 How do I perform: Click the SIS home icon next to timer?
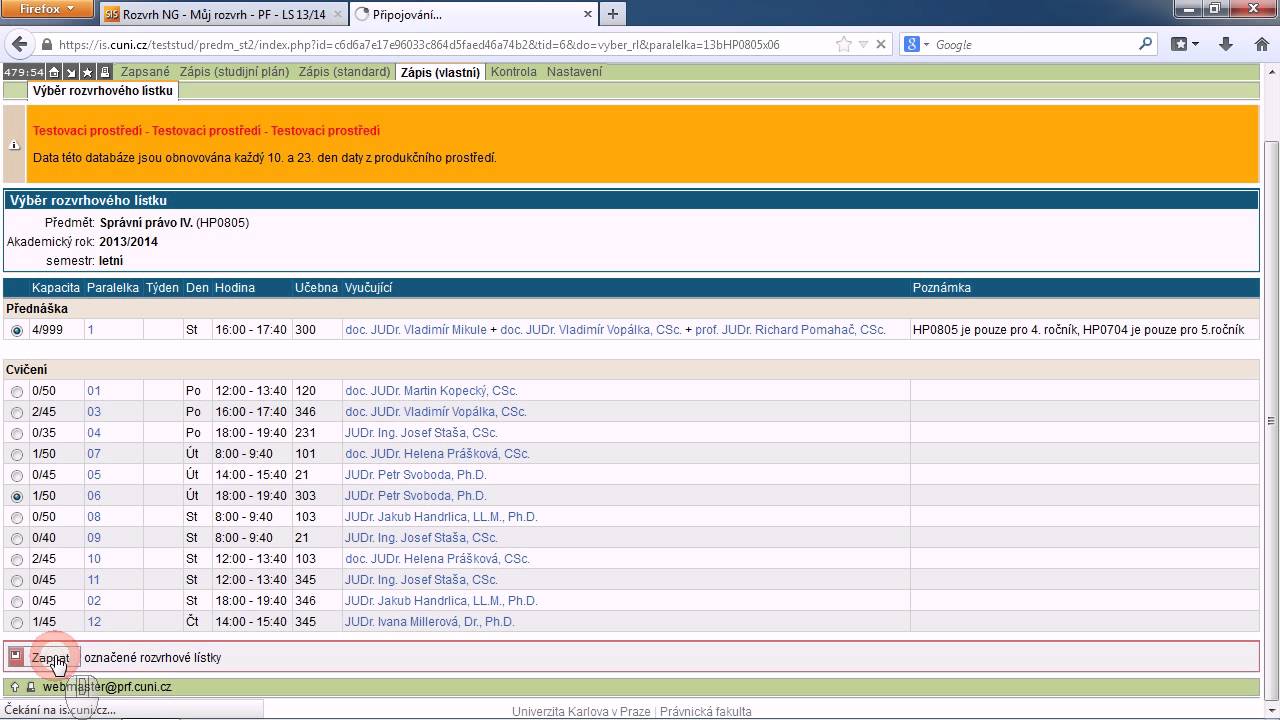(x=55, y=72)
